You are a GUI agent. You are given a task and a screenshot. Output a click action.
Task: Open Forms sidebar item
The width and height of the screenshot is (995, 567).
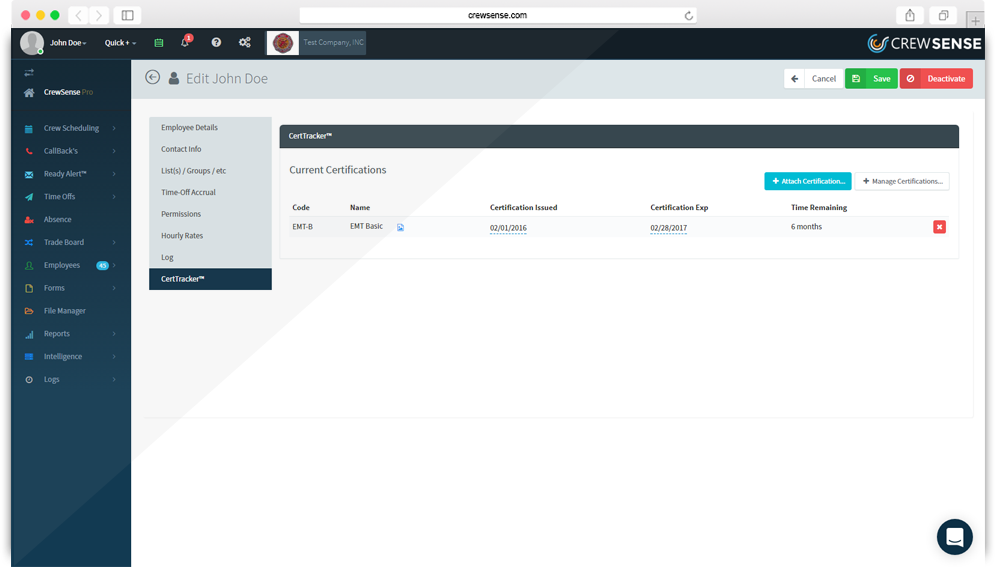pyautogui.click(x=54, y=288)
